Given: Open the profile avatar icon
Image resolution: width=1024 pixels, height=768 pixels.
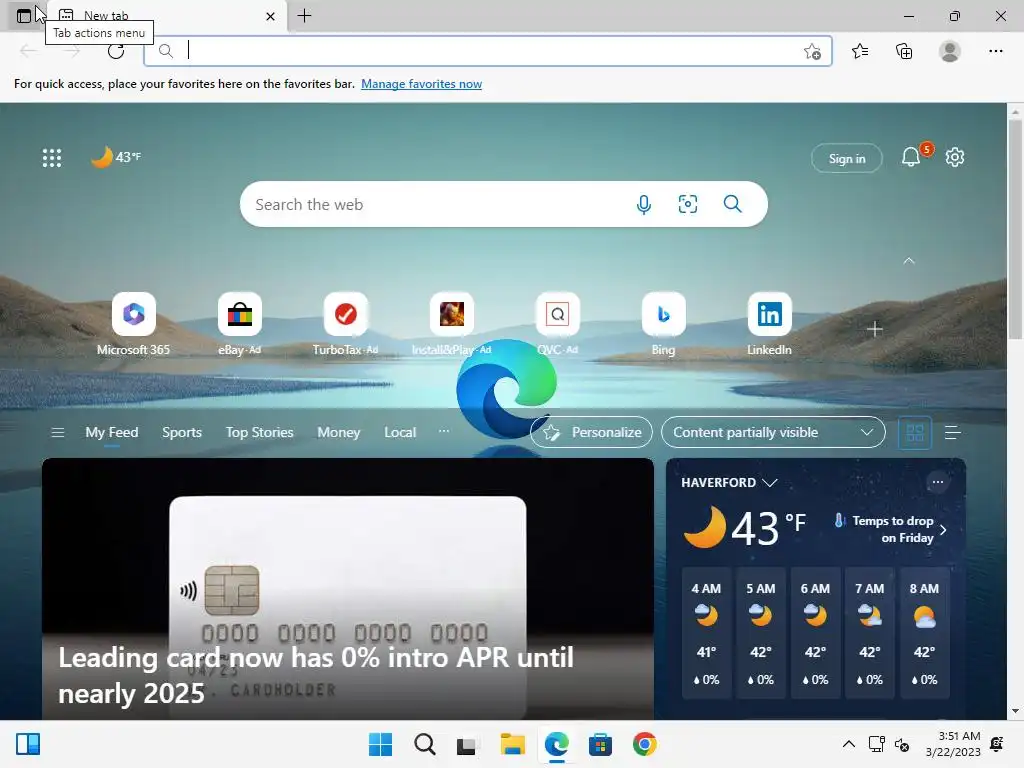Looking at the screenshot, I should pyautogui.click(x=950, y=51).
